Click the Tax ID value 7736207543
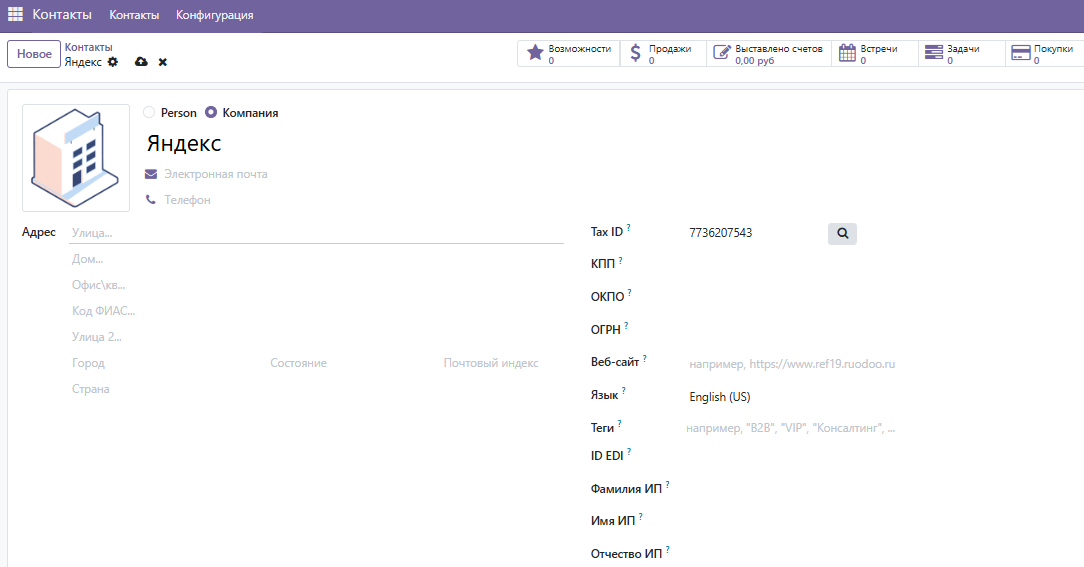This screenshot has height=567, width=1084. point(720,233)
